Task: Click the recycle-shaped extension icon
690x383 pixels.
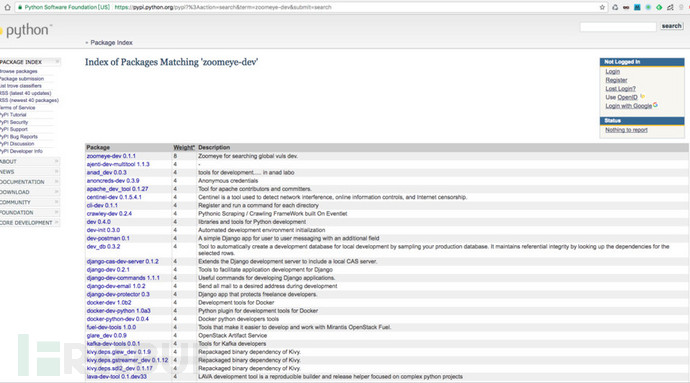Action: point(615,7)
